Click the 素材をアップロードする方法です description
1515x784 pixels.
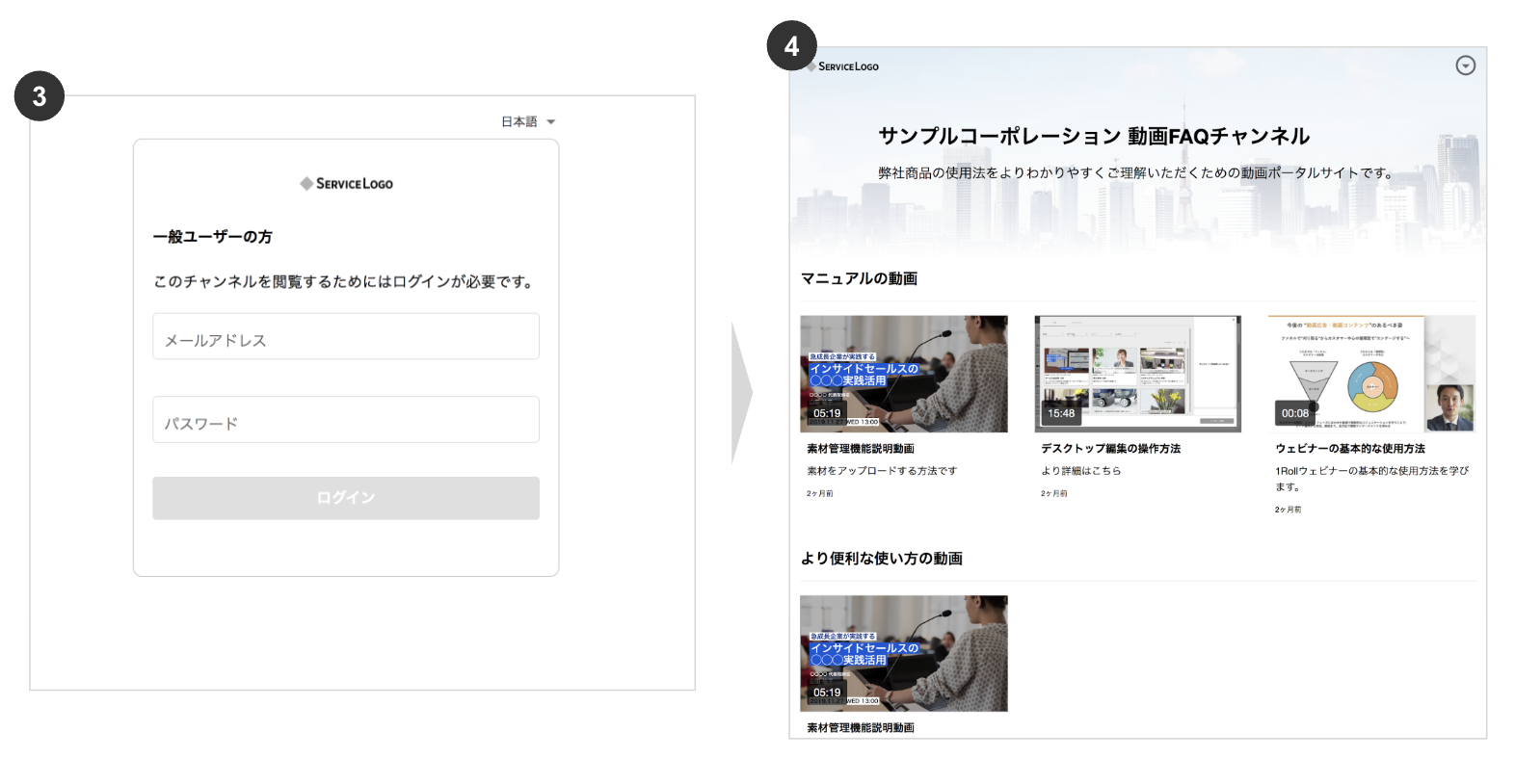tap(882, 471)
